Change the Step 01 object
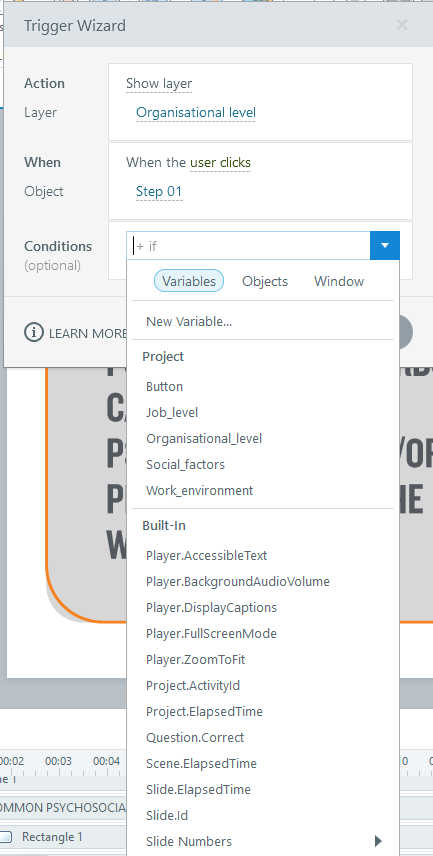The image size is (433, 856). 159,192
